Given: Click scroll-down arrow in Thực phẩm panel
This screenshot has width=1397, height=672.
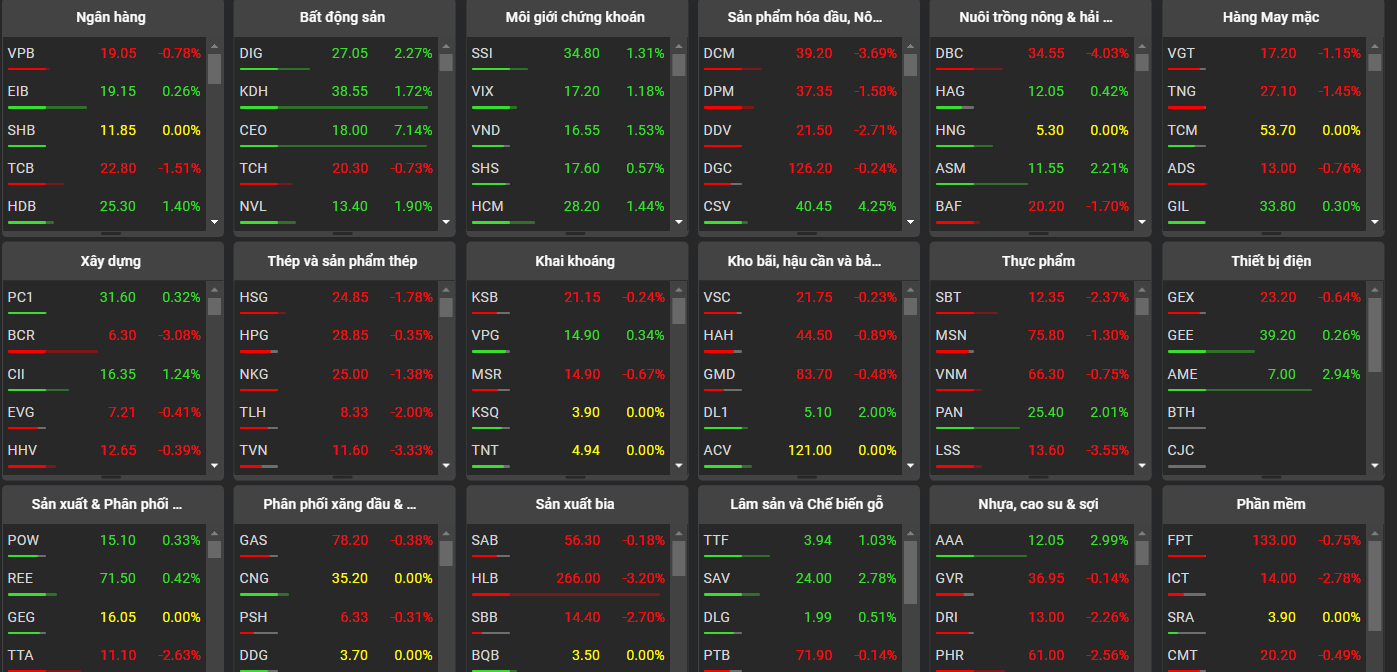Looking at the screenshot, I should point(1142,464).
